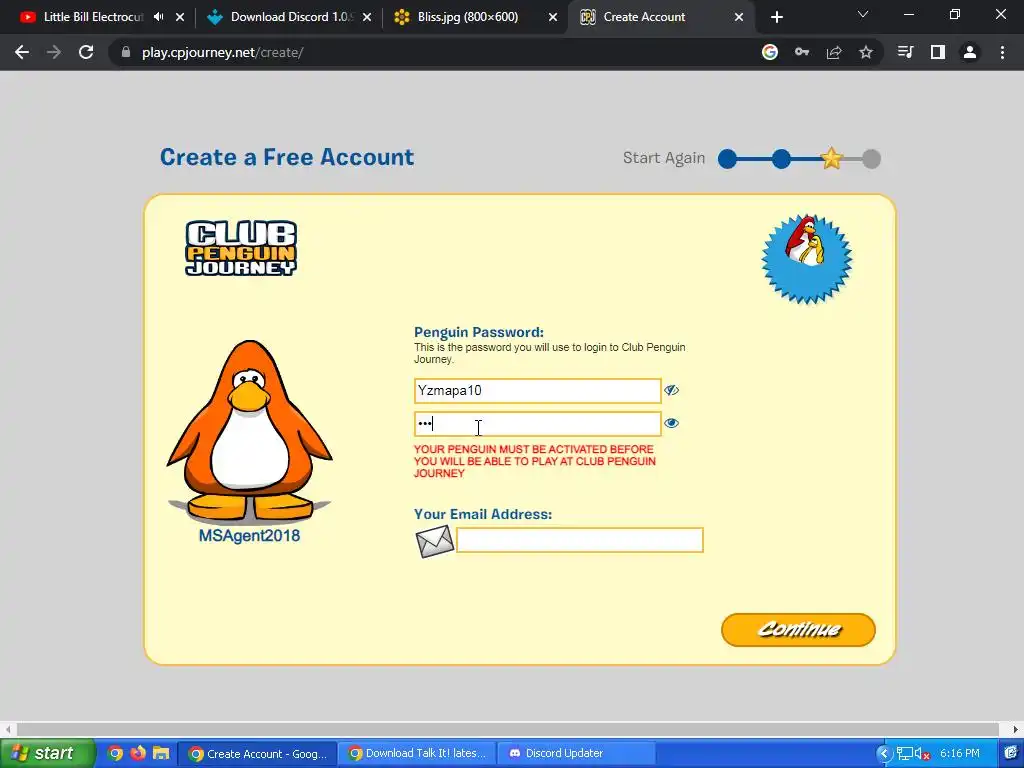Click the grey final progress step dot
Image resolution: width=1024 pixels, height=768 pixels.
point(871,159)
